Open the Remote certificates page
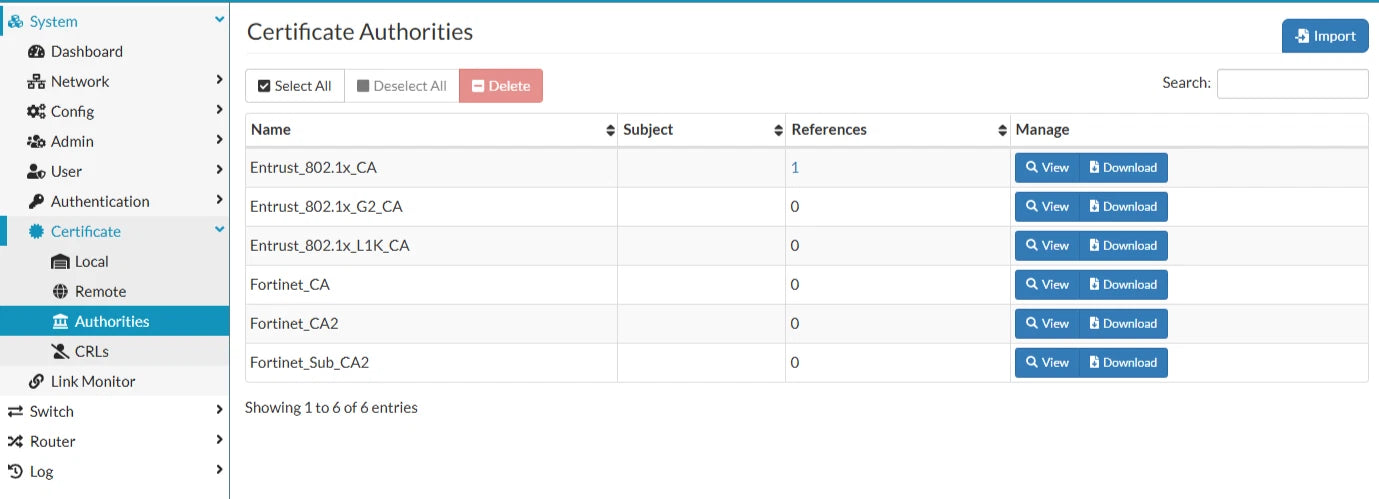1379x499 pixels. point(114,291)
